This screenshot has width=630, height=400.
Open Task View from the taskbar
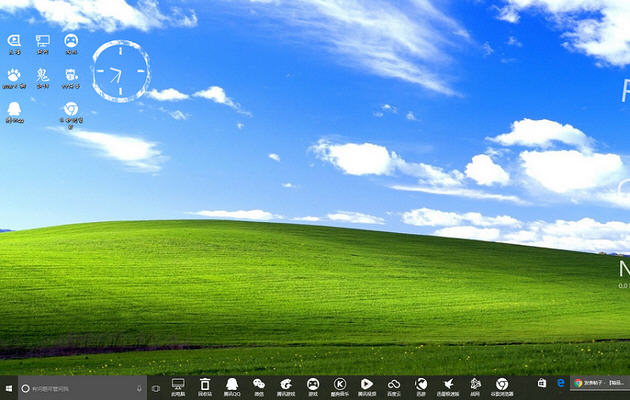[x=156, y=388]
